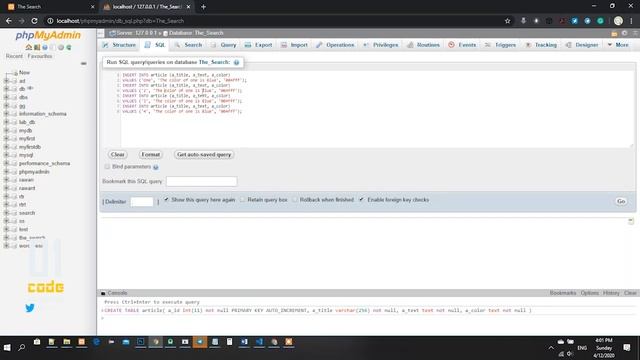This screenshot has height=360, width=640.
Task: Open the Privileges tab
Action: coord(380,45)
